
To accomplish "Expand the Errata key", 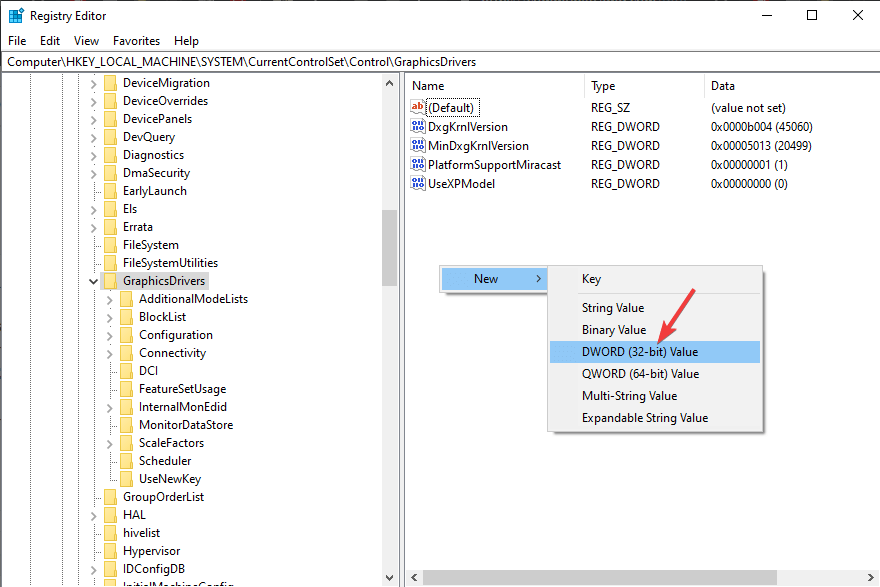I will tap(94, 227).
